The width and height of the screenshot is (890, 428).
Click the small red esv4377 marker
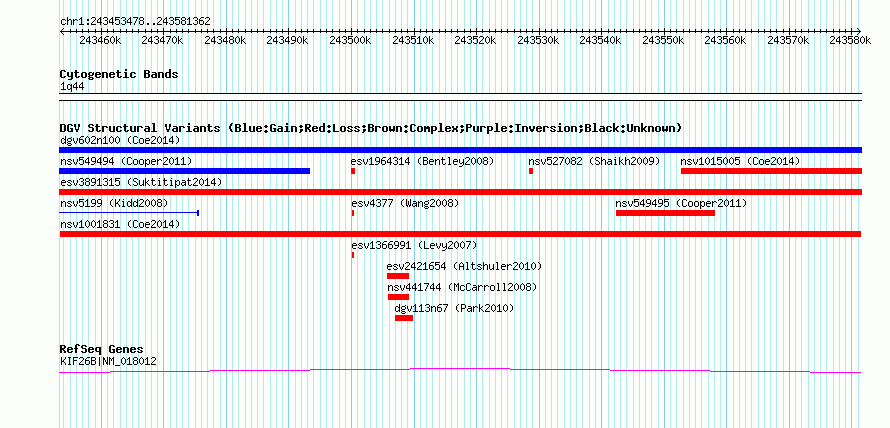[353, 213]
